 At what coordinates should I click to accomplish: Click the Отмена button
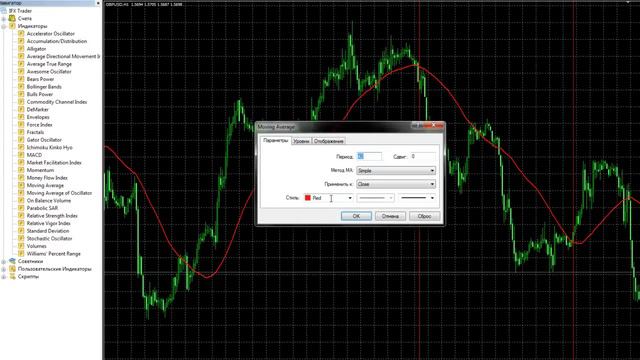pyautogui.click(x=390, y=216)
